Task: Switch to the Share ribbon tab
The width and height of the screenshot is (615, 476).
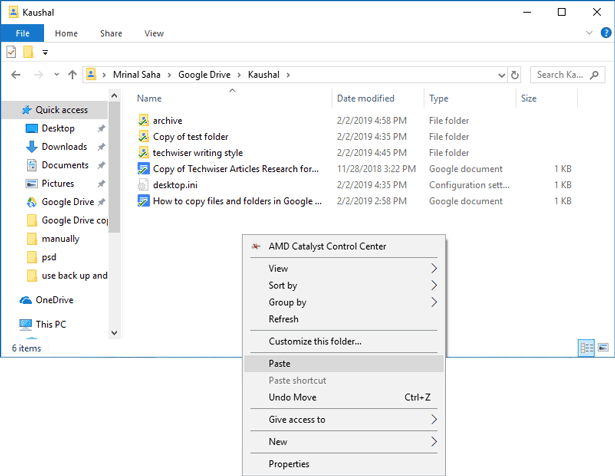Action: pos(111,33)
